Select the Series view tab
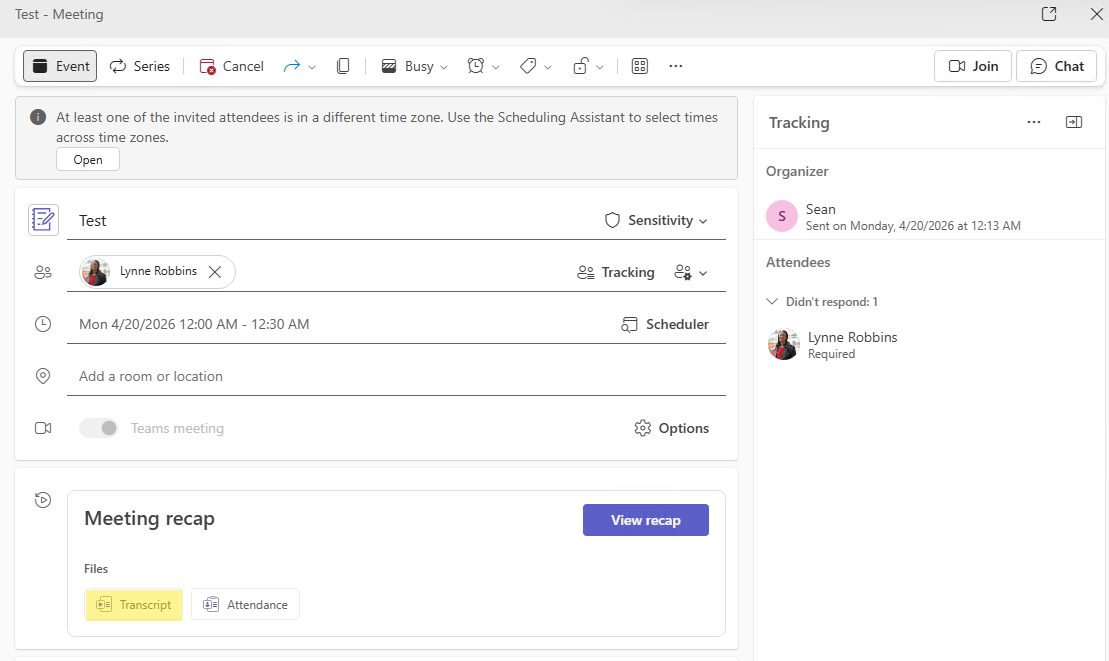The image size is (1109, 661). pos(139,66)
